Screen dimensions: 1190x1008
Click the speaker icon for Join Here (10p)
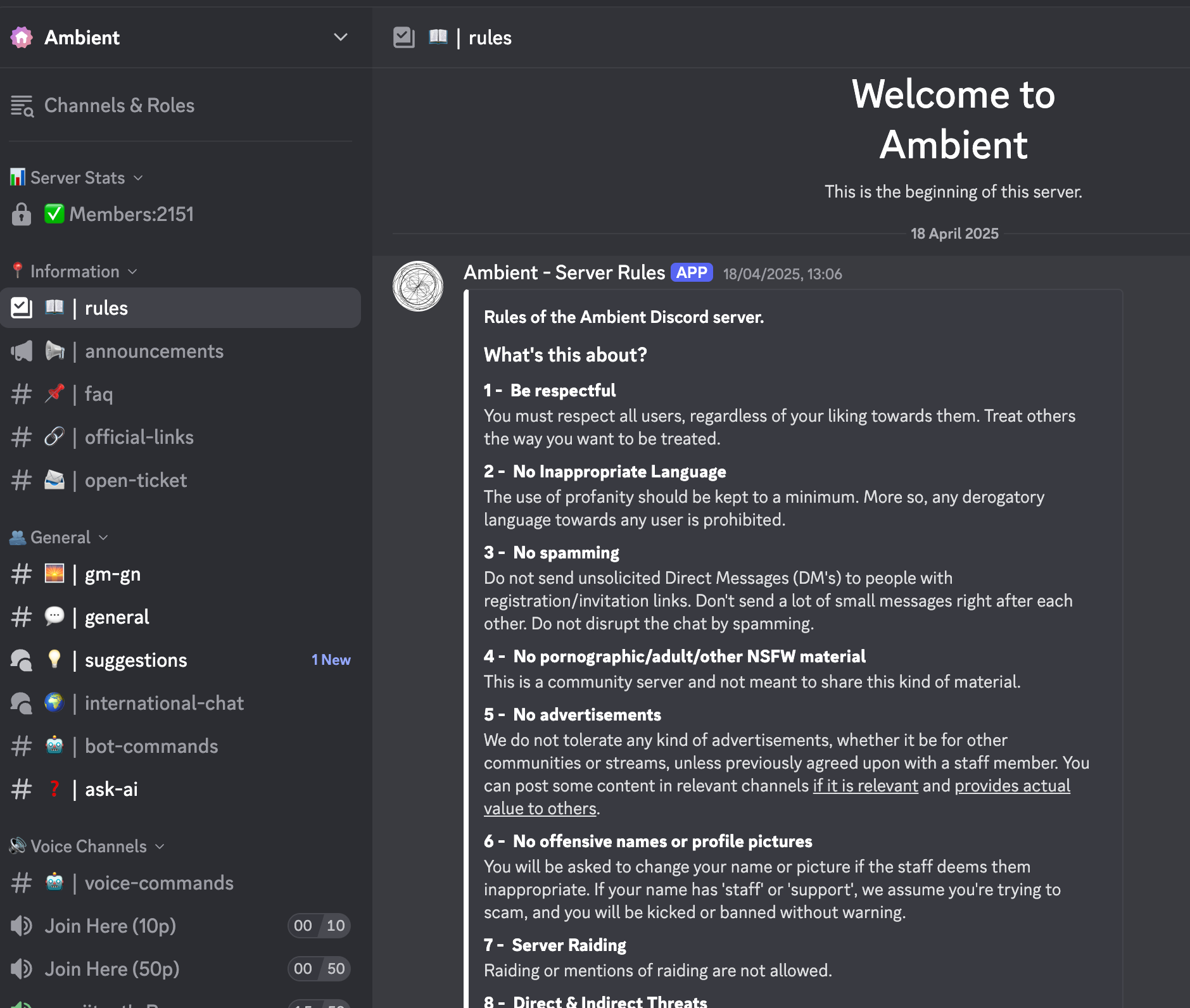[x=22, y=926]
